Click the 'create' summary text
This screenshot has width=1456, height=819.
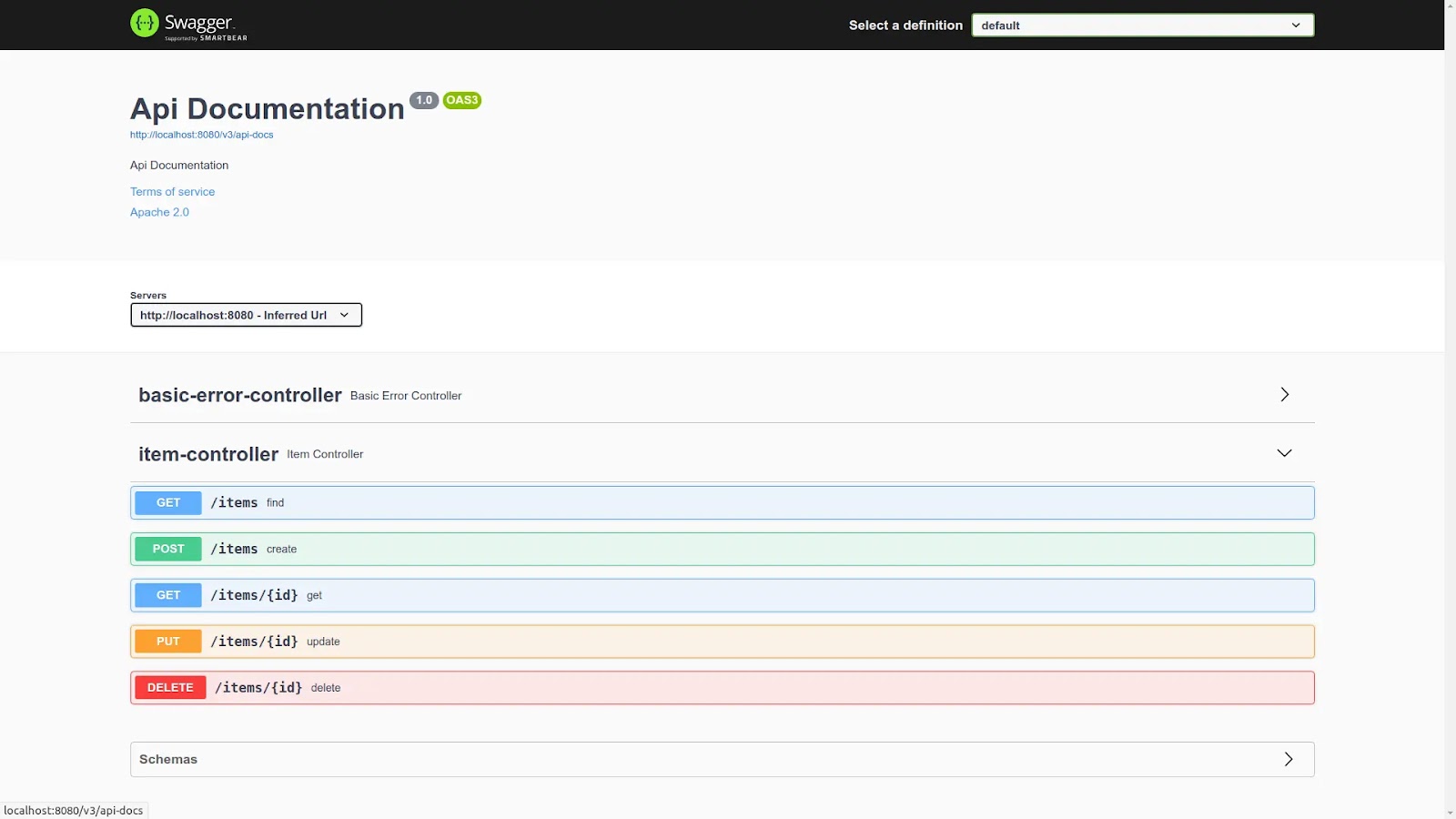(282, 550)
